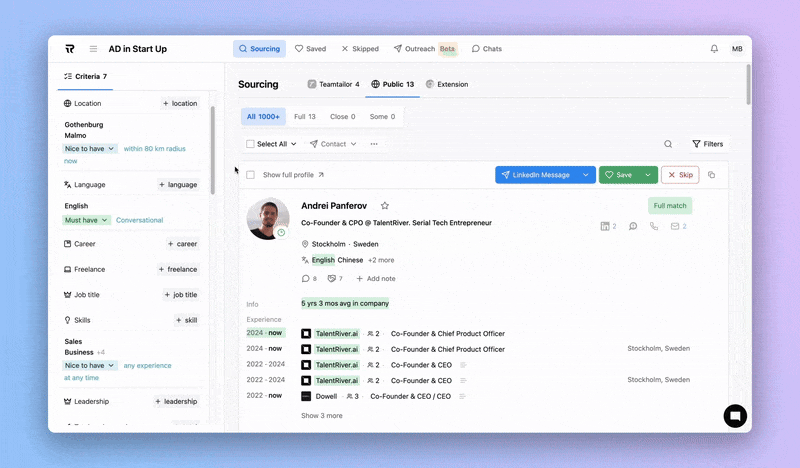The height and width of the screenshot is (468, 800).
Task: Expand the LinkedIn Message dropdown arrow
Action: 588,175
